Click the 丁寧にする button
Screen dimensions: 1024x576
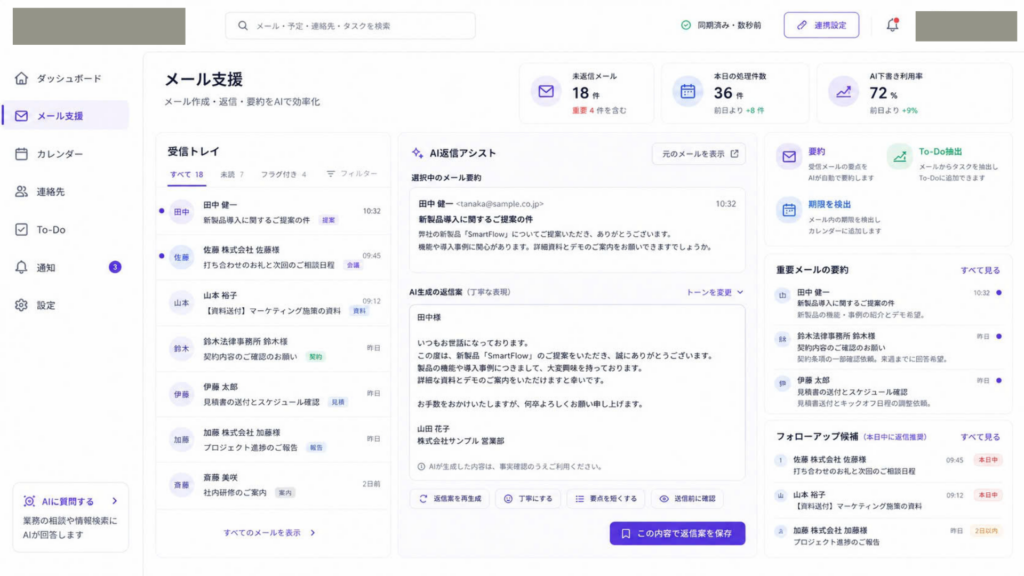[528, 499]
